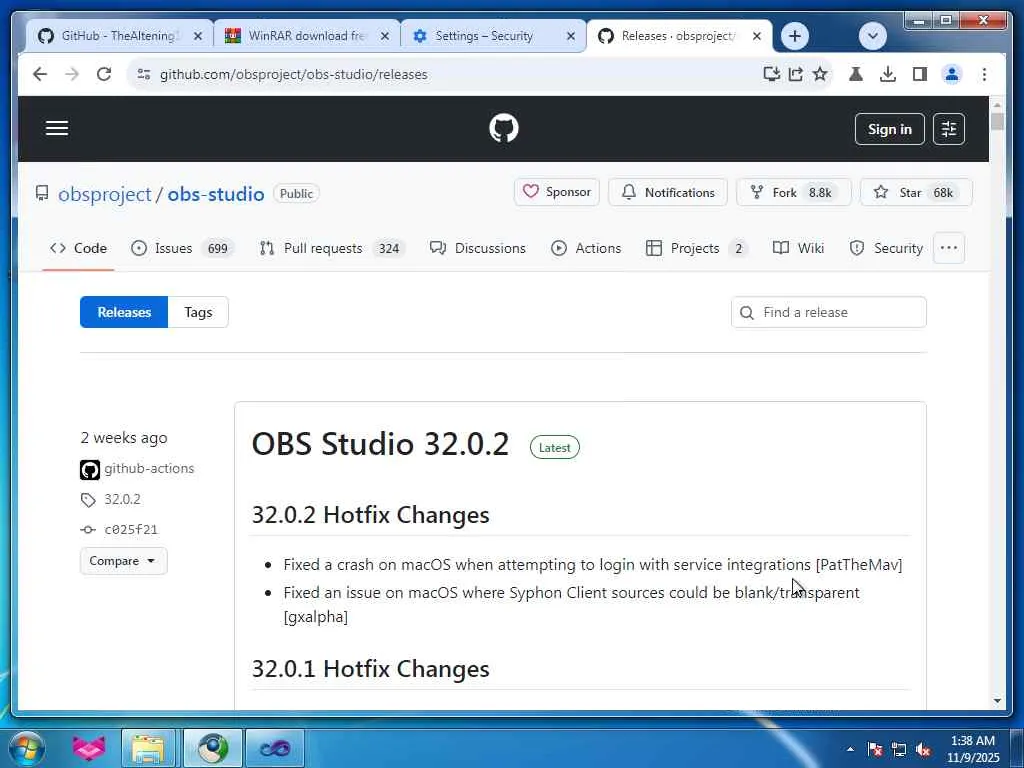Reload the current page
Image resolution: width=1024 pixels, height=768 pixels.
104,74
